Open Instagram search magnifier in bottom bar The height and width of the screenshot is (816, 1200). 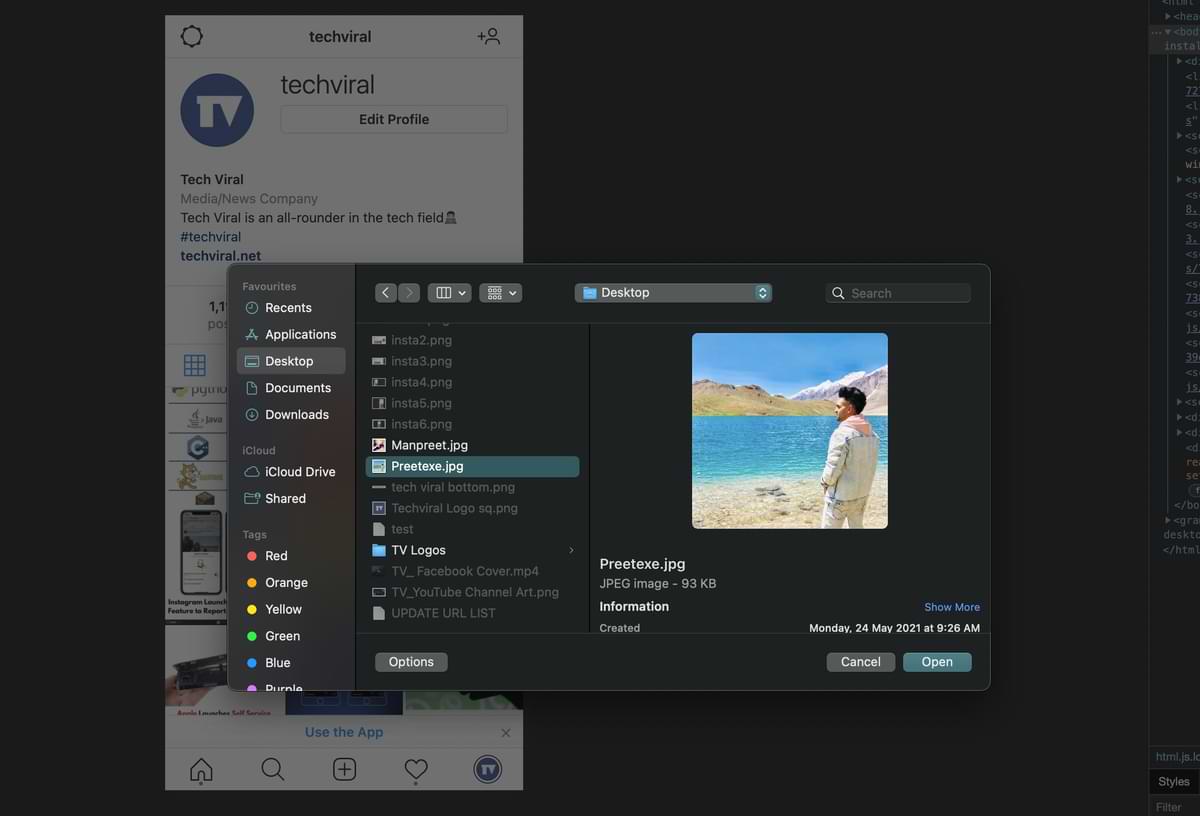click(x=273, y=769)
